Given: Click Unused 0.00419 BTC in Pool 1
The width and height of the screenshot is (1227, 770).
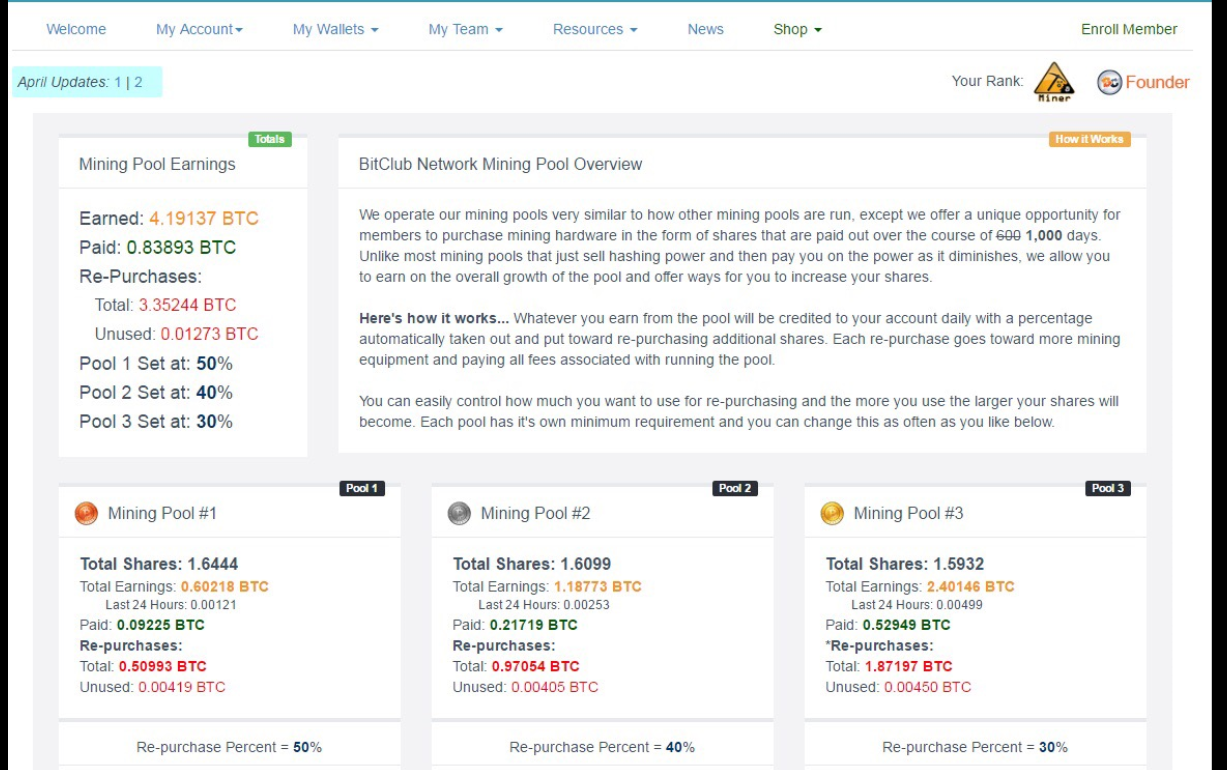Looking at the screenshot, I should [153, 687].
